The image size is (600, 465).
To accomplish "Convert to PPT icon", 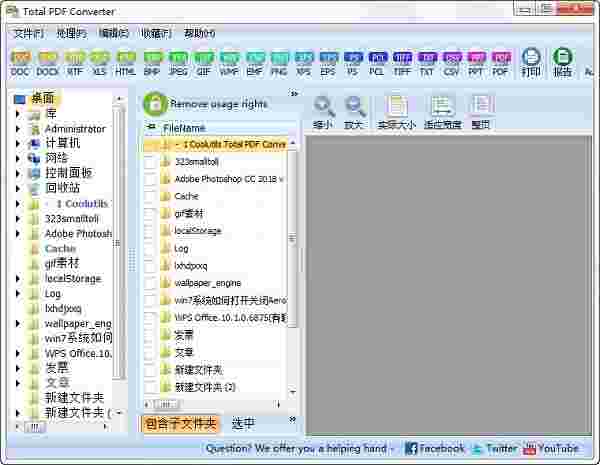I will (476, 63).
